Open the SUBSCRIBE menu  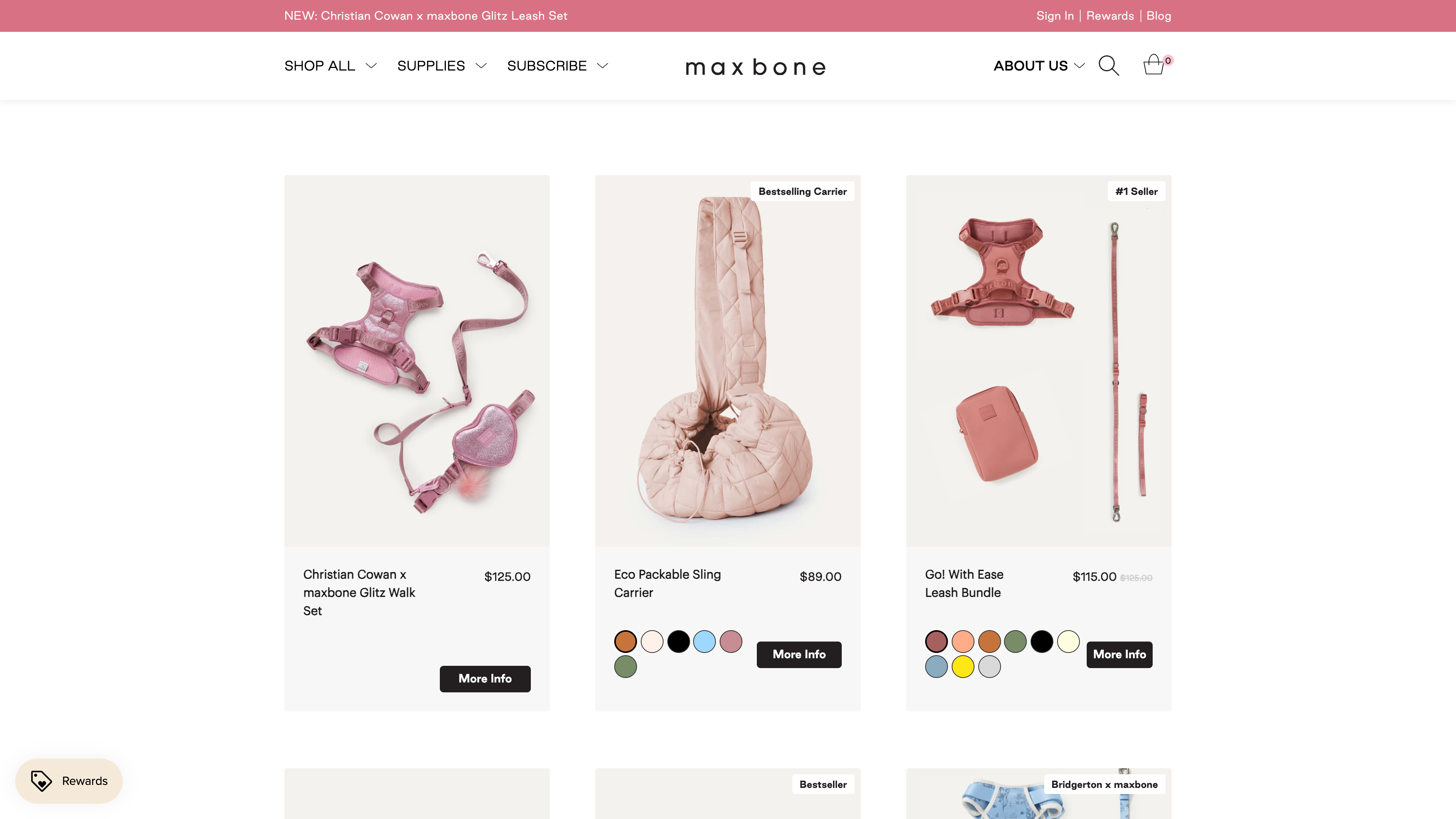[557, 66]
